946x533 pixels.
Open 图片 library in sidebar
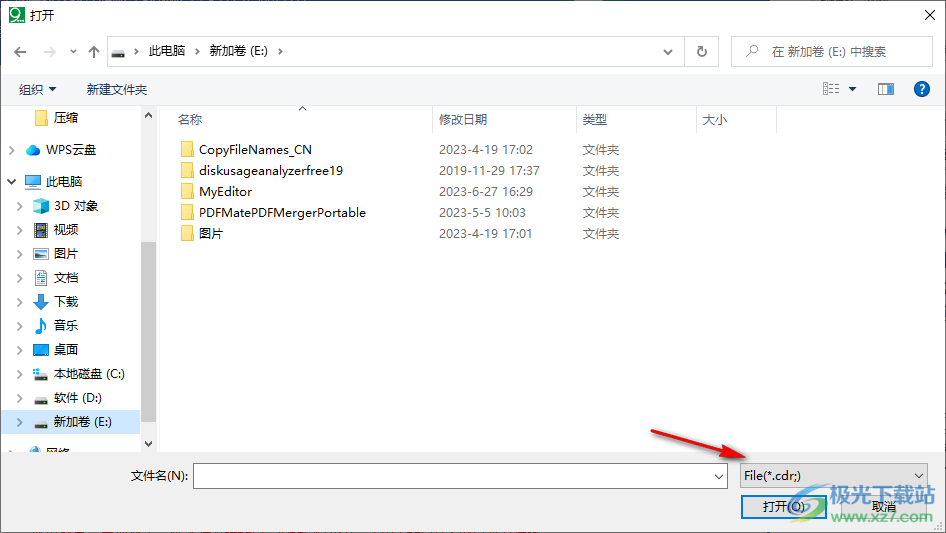65,254
